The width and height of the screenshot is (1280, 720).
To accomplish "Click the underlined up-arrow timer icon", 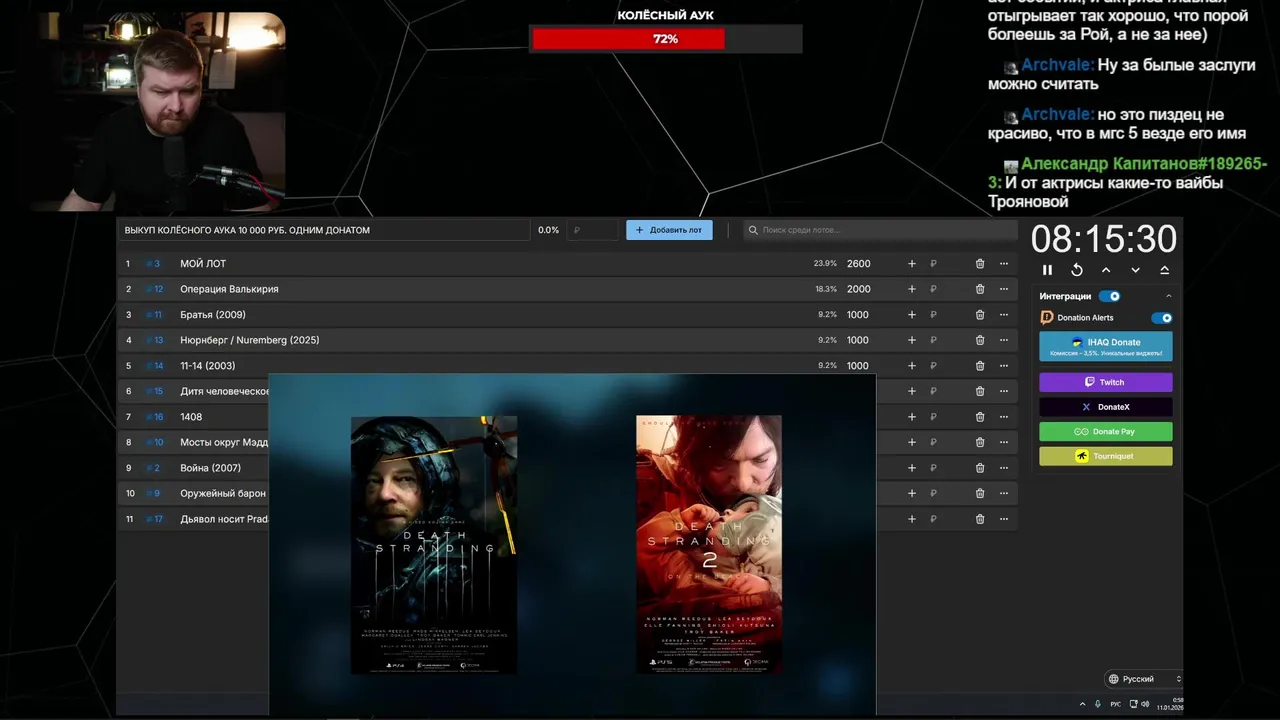I will 1164,270.
